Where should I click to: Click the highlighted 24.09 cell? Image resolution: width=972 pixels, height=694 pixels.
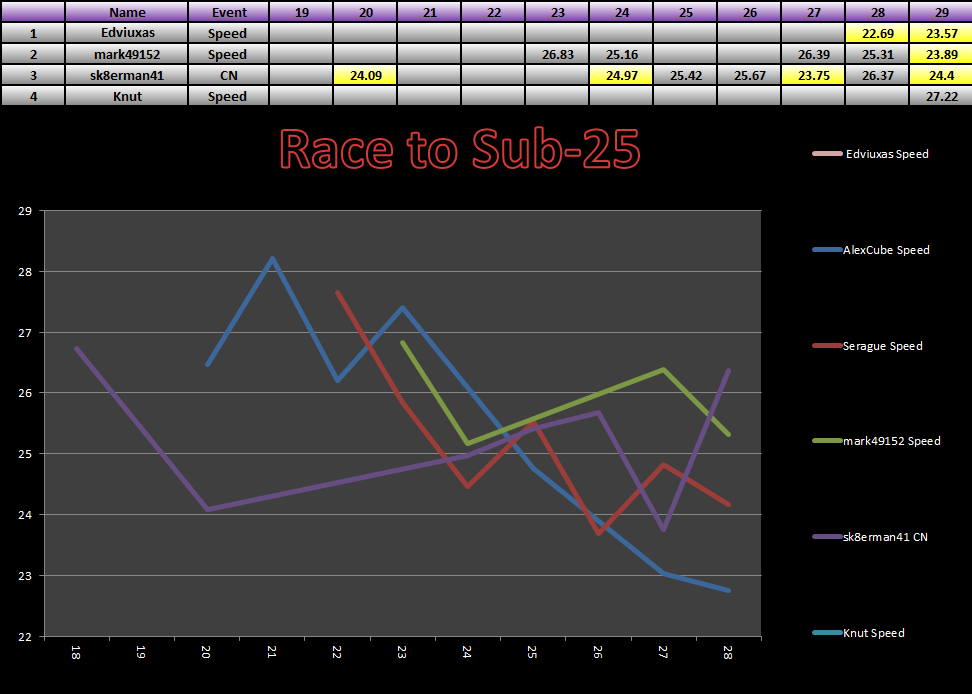click(x=366, y=75)
